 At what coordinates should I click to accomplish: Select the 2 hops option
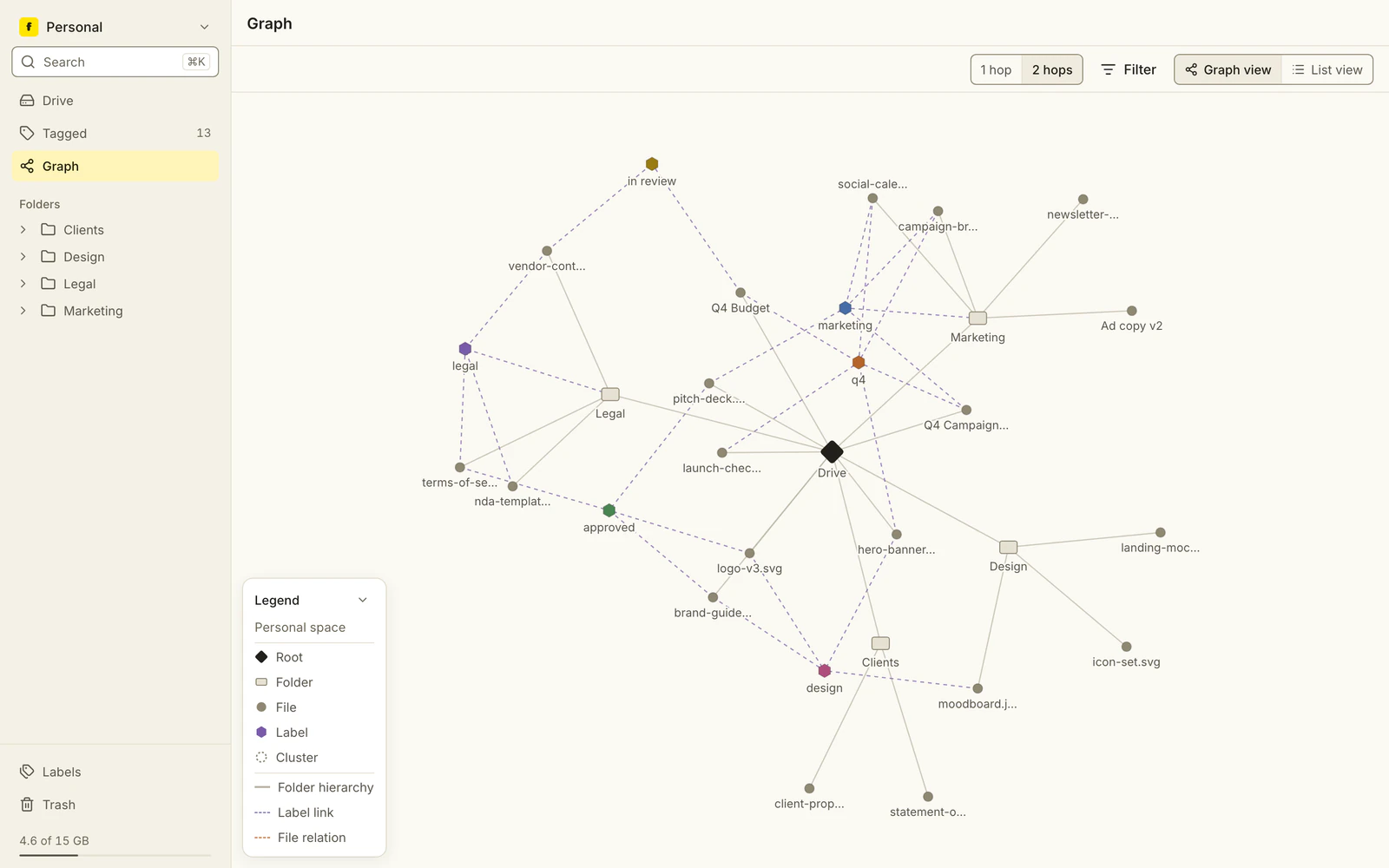[x=1052, y=69]
